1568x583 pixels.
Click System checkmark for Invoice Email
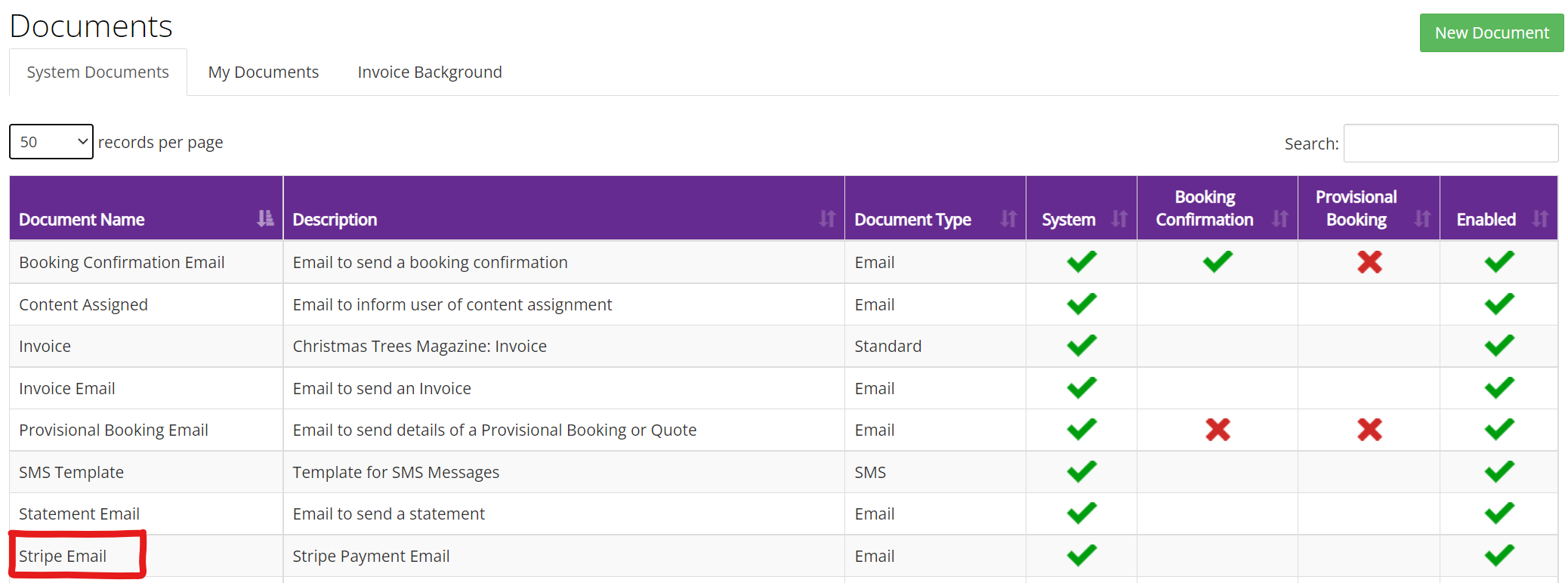1082,388
